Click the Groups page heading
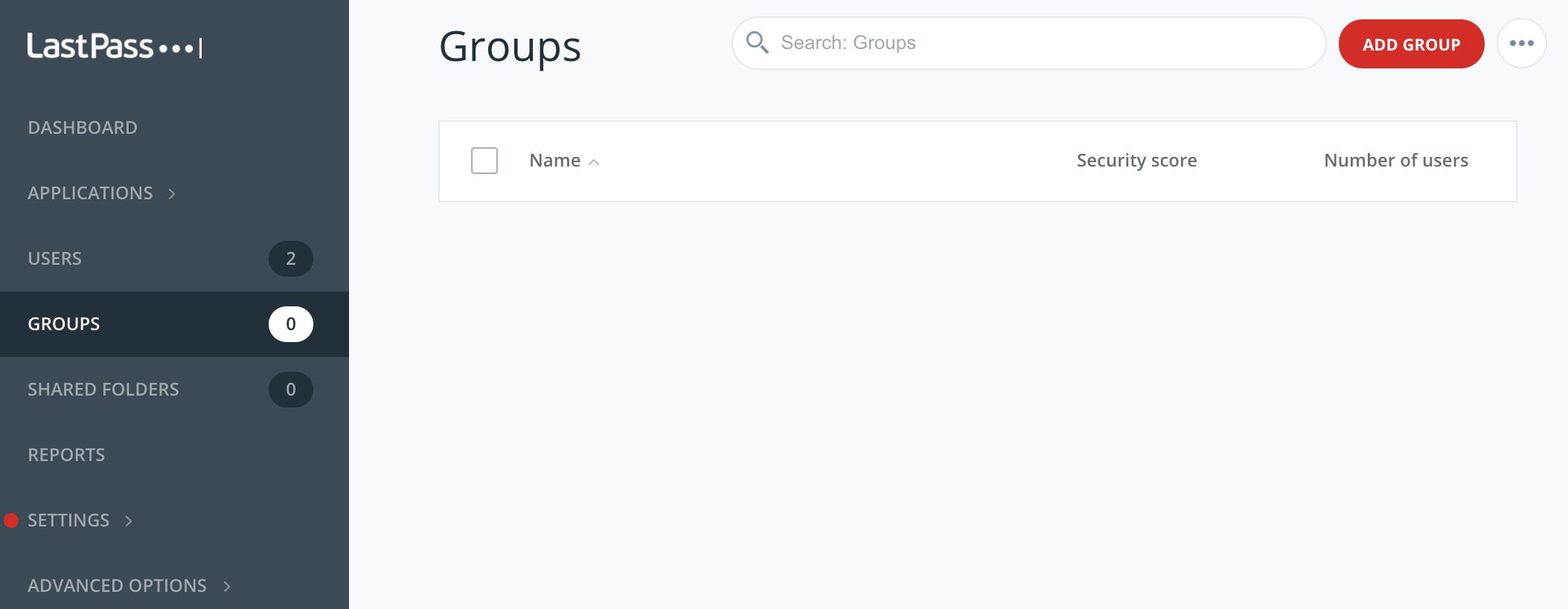The image size is (1568, 609). [x=510, y=47]
